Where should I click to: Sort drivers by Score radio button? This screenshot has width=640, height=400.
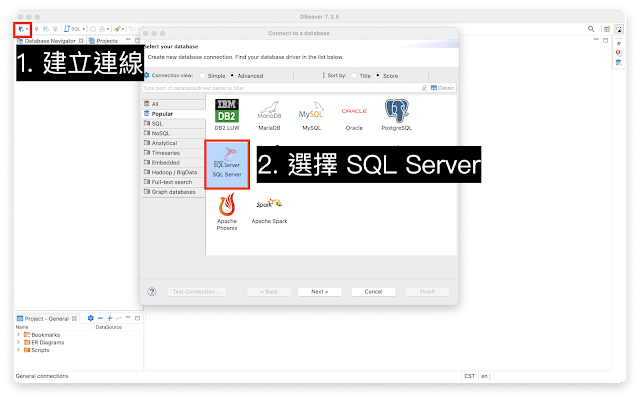[378, 76]
